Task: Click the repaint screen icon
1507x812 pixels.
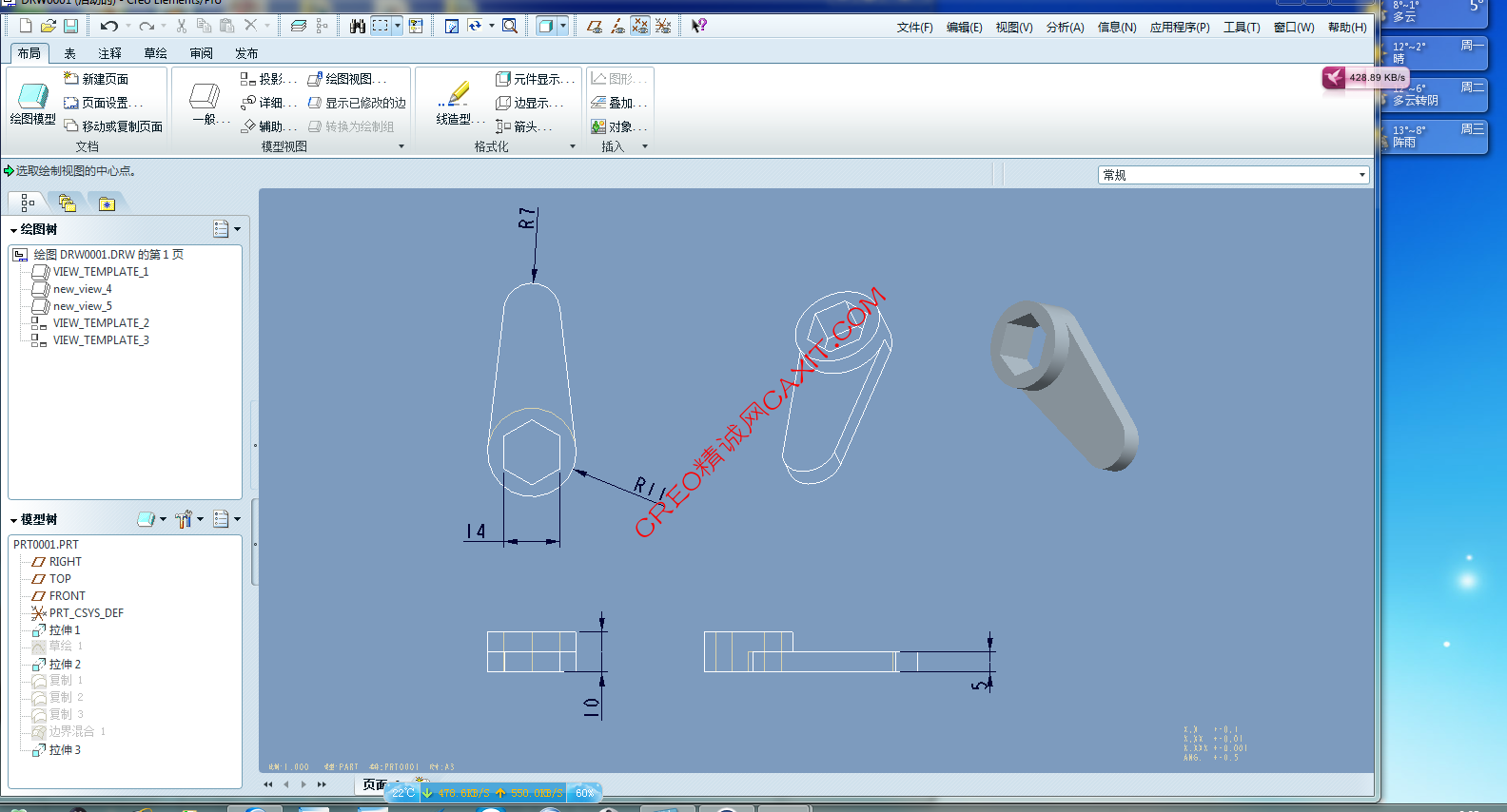Action: pyautogui.click(x=452, y=27)
